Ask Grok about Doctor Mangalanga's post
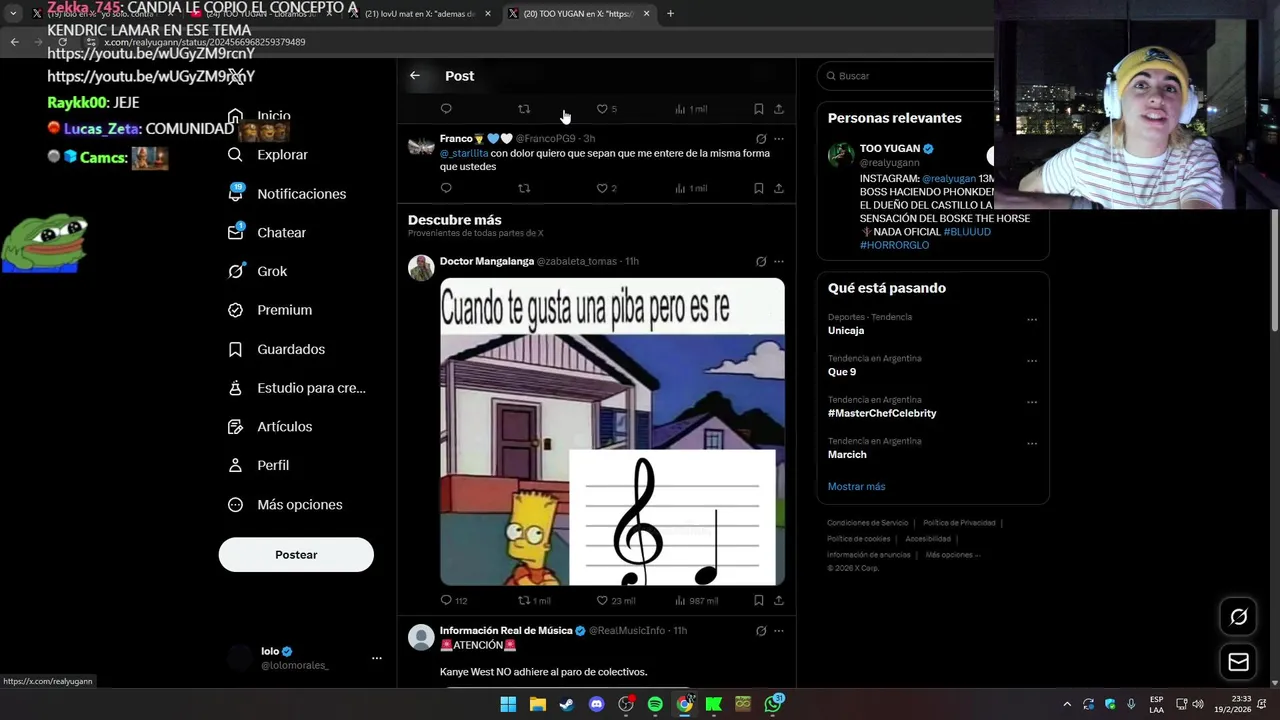 pos(761,262)
